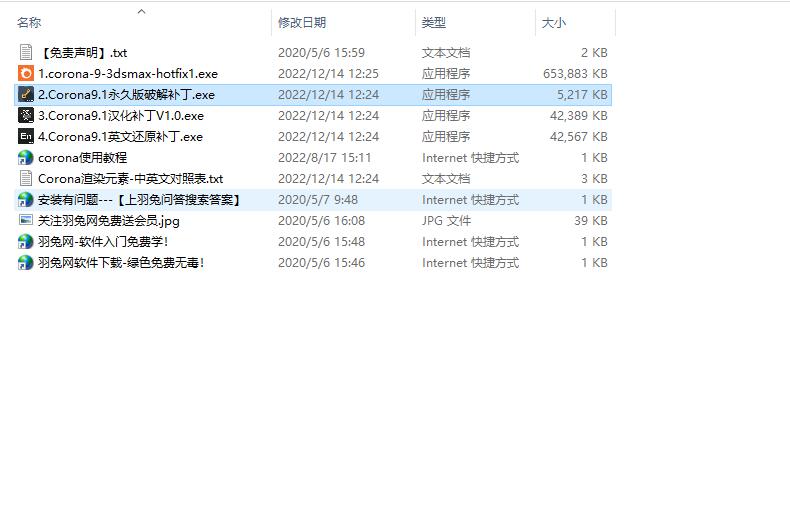The width and height of the screenshot is (790, 521).
Task: Sort files by 大小 column header
Action: point(553,23)
